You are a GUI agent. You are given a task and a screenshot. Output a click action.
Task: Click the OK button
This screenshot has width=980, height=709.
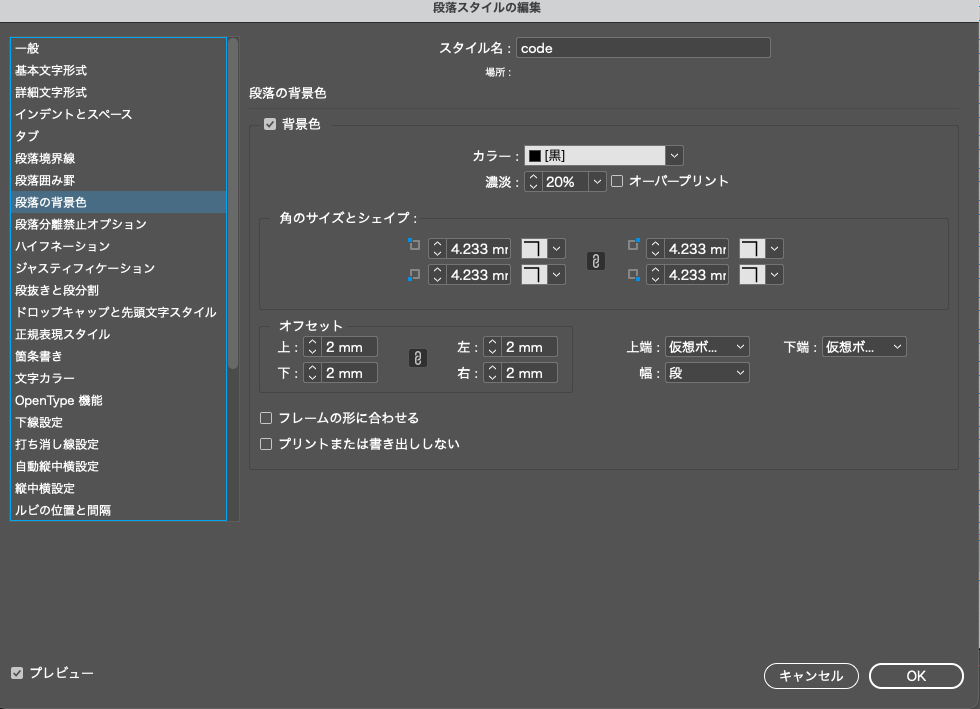coord(915,676)
